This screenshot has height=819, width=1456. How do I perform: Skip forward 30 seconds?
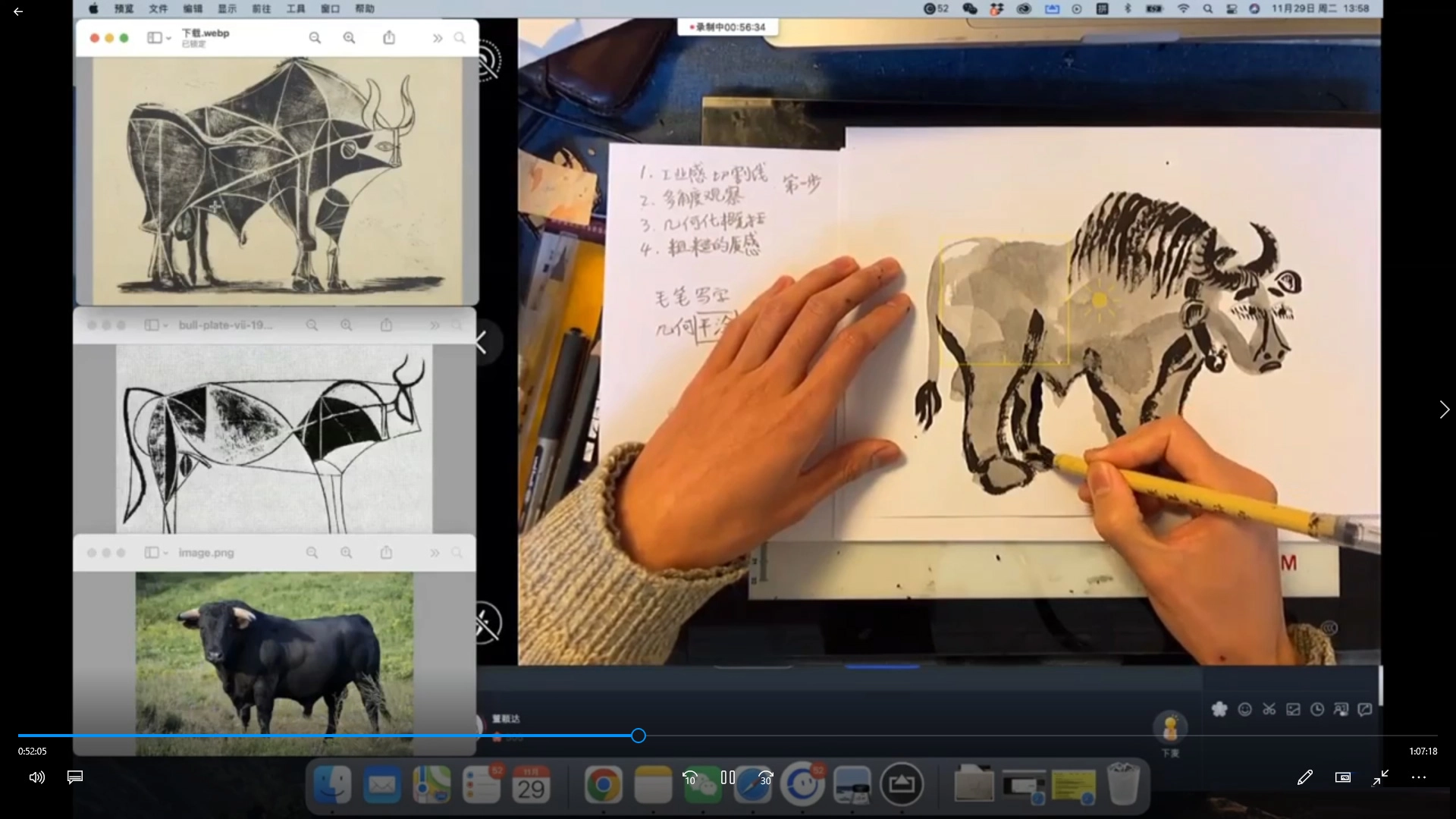coord(766,778)
